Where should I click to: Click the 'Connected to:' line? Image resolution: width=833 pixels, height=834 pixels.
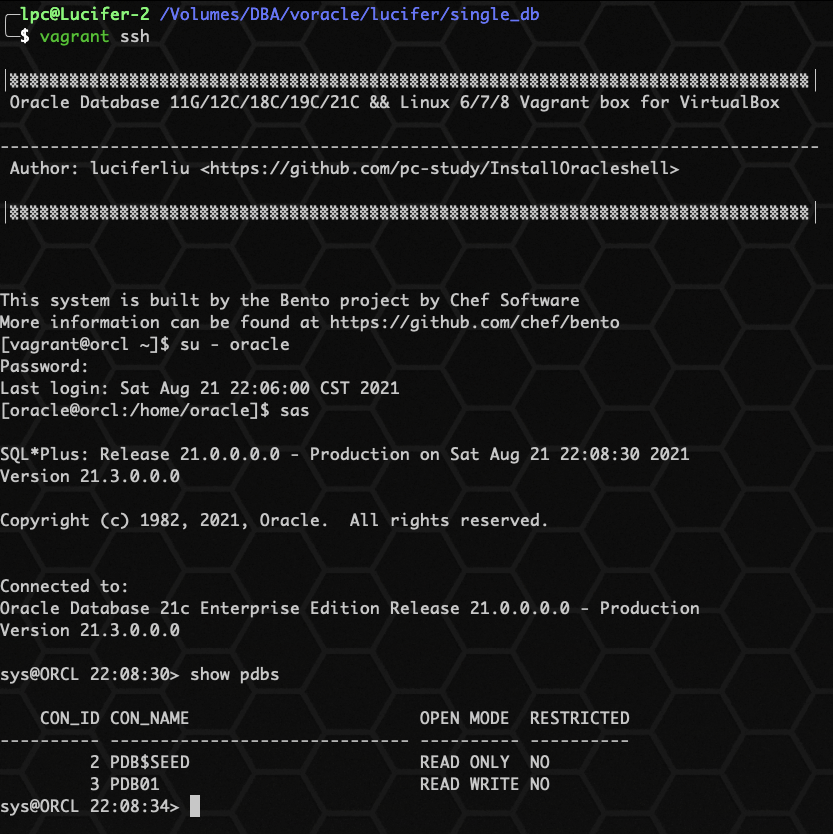pos(64,586)
